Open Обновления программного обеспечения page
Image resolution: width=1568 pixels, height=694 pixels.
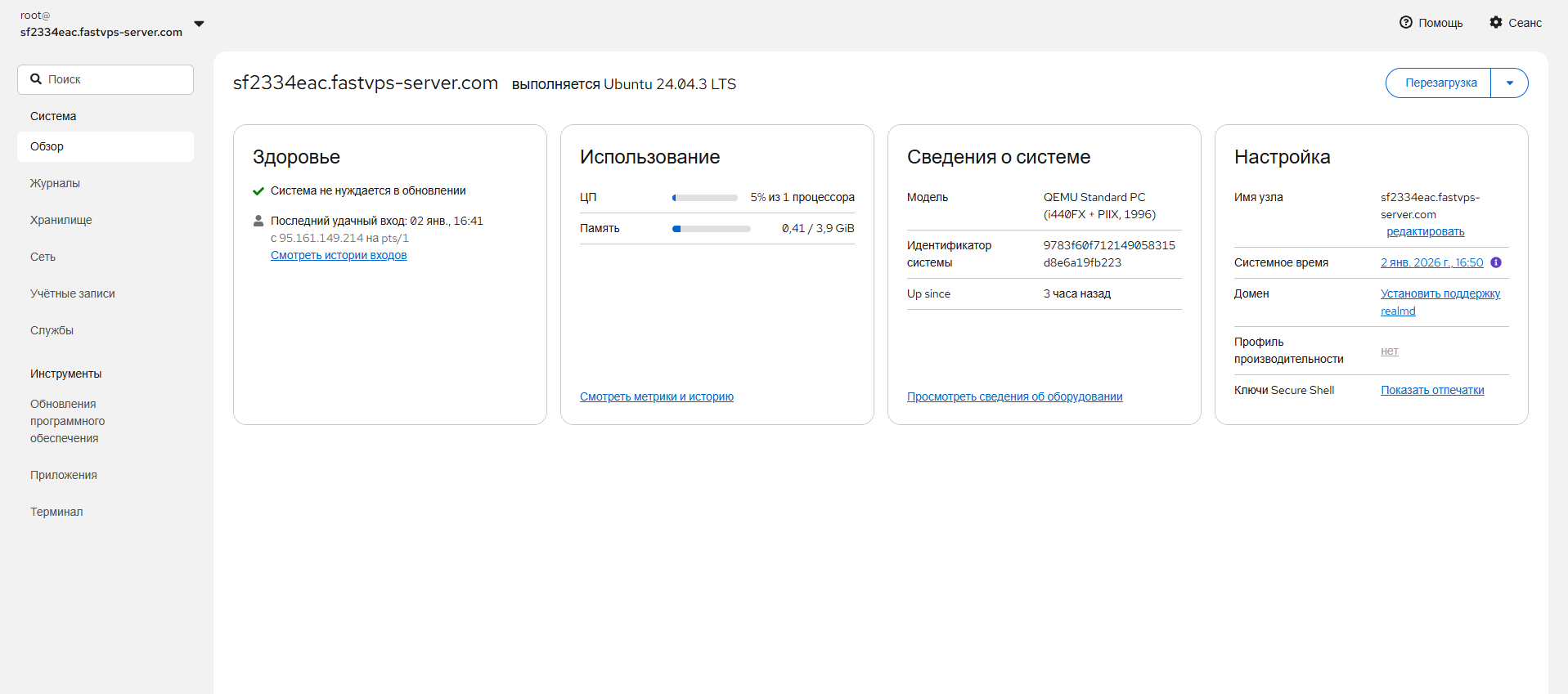point(106,421)
